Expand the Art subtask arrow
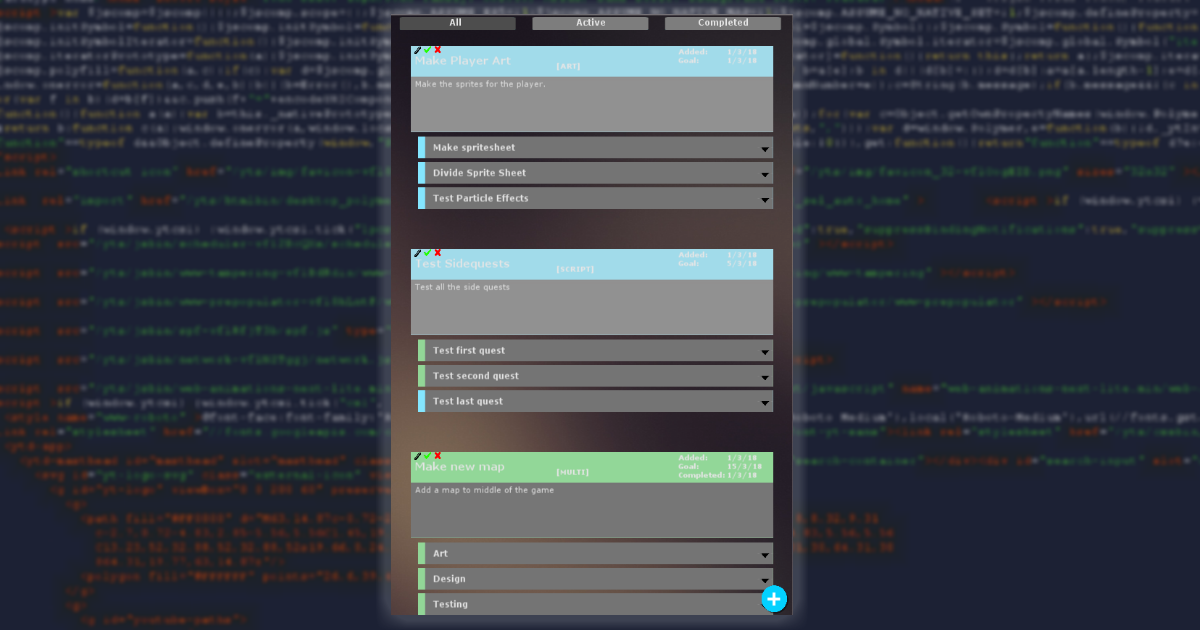1200x630 pixels. pyautogui.click(x=765, y=555)
